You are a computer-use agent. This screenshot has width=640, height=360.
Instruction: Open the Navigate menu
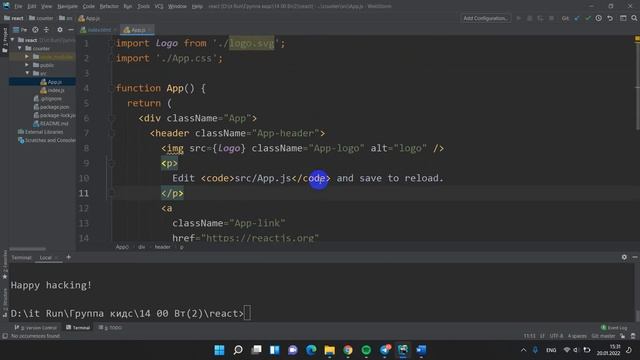pyautogui.click(x=67, y=6)
